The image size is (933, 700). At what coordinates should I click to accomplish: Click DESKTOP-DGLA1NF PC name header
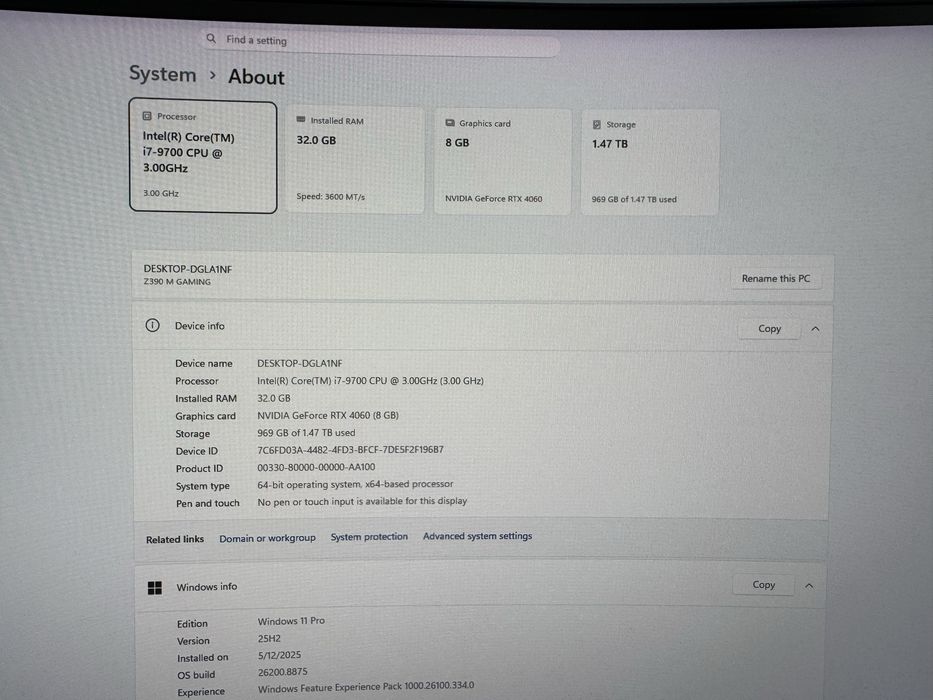click(187, 269)
